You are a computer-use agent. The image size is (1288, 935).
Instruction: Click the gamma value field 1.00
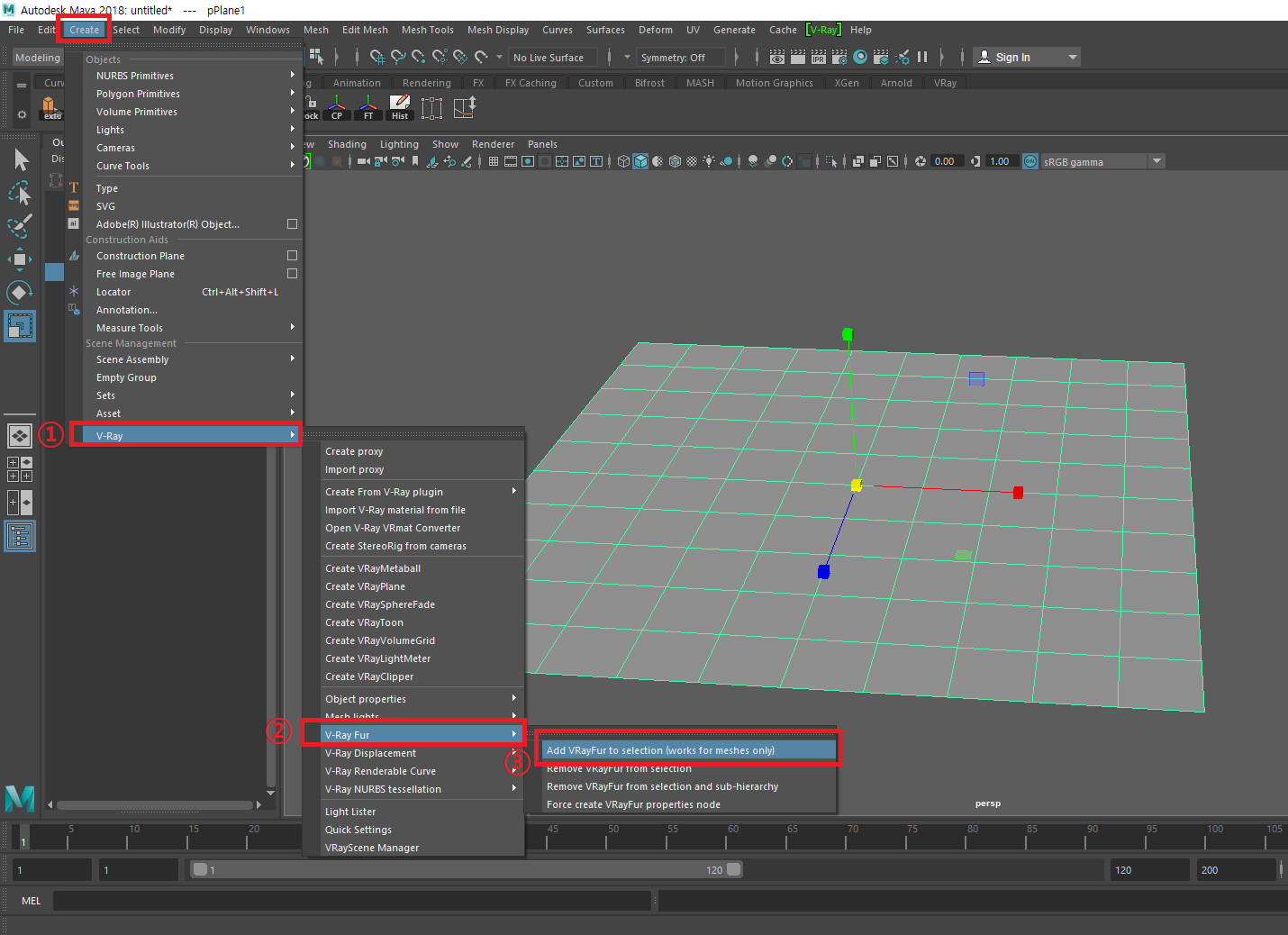point(1001,161)
